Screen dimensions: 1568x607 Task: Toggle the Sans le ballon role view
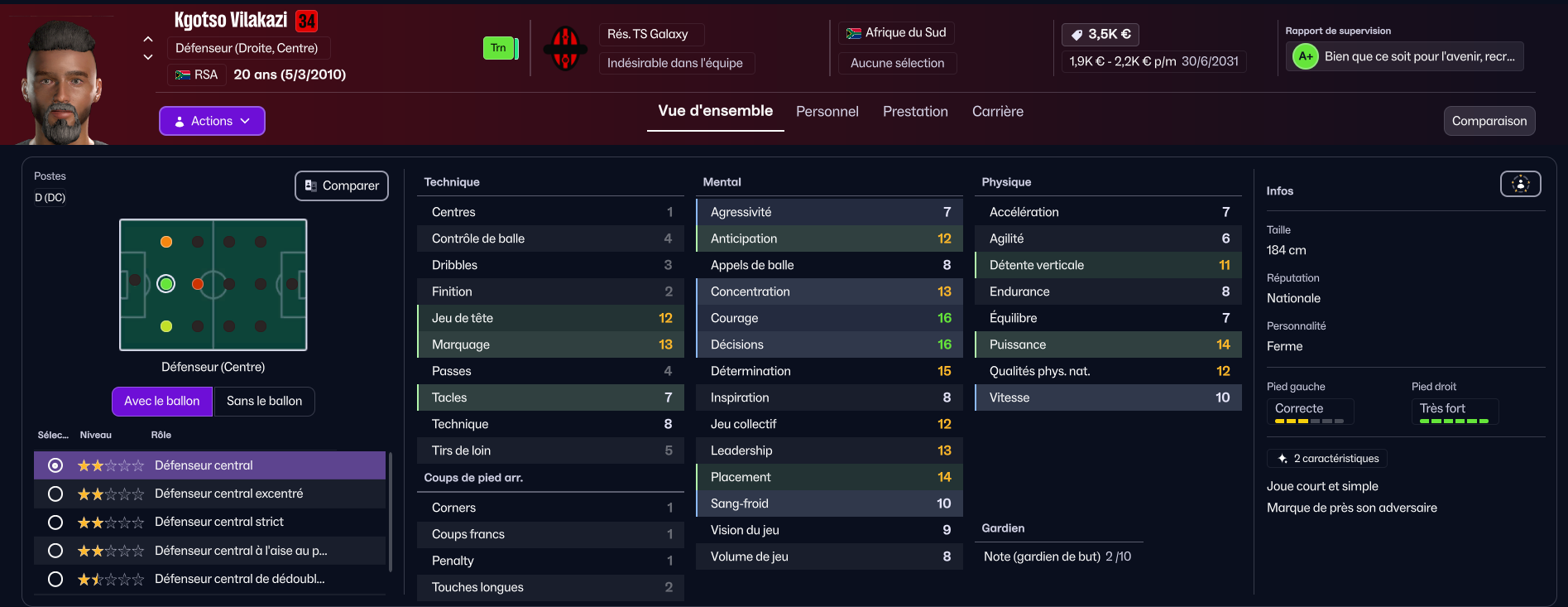[x=265, y=401]
